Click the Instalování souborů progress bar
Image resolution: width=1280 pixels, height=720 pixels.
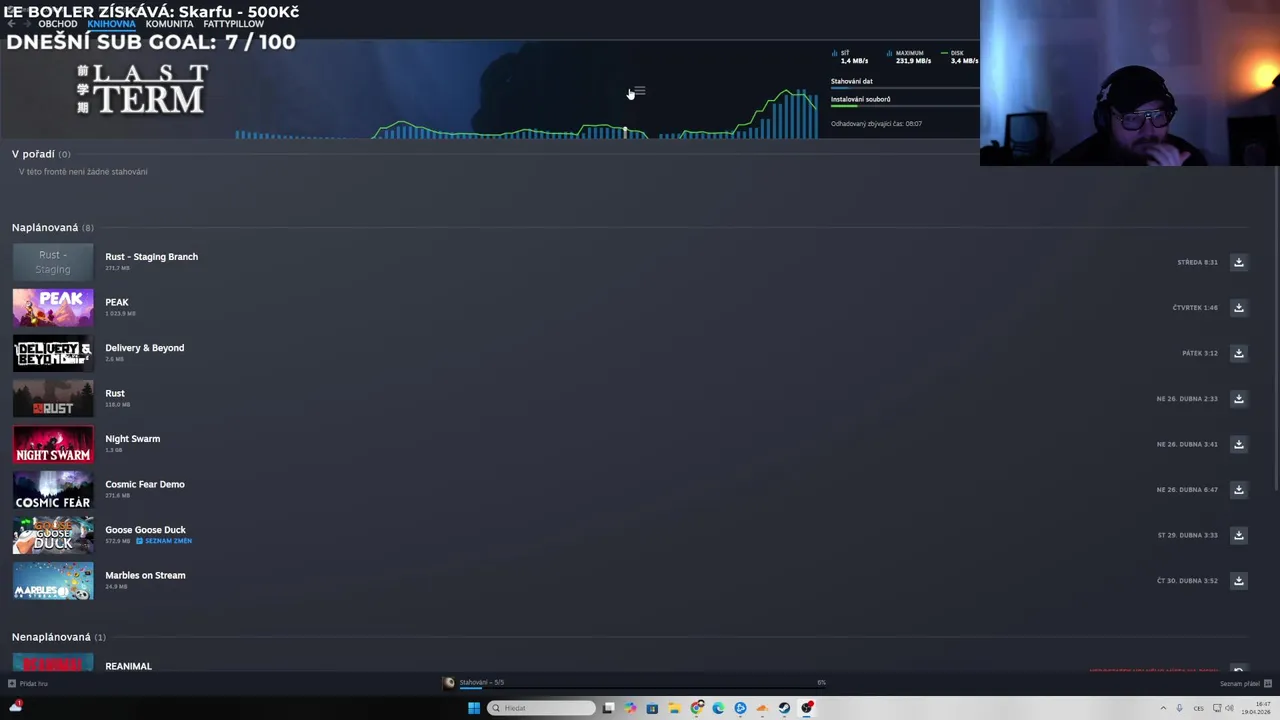(904, 106)
